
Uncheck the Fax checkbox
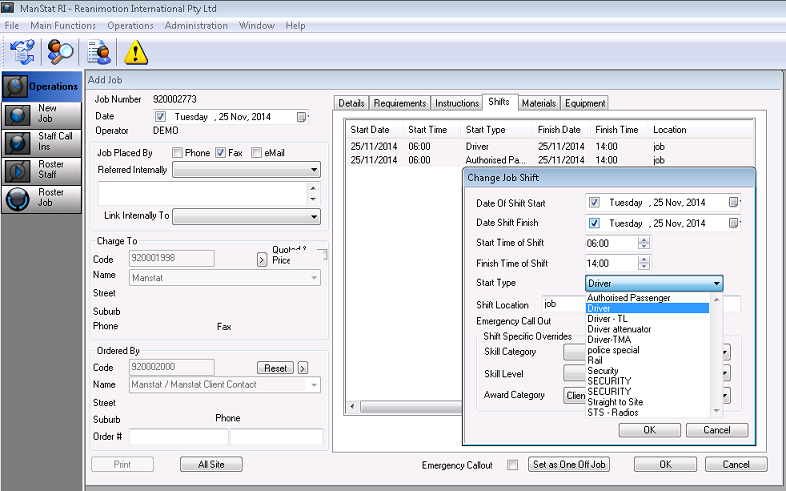(221, 153)
